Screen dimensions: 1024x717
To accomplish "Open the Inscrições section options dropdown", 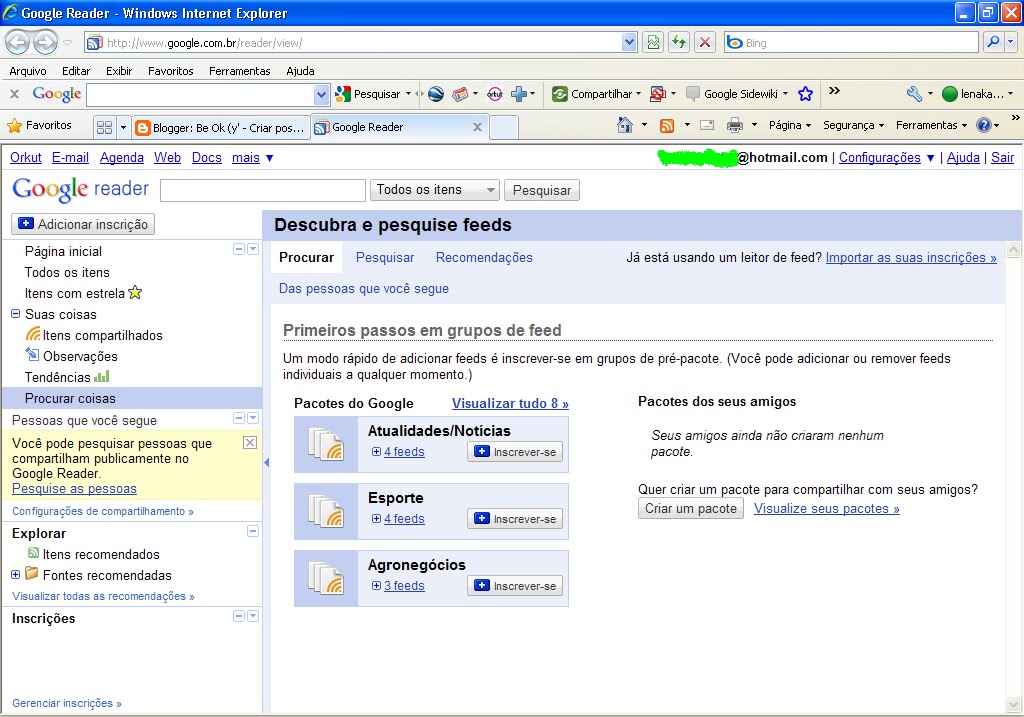I will tap(253, 616).
